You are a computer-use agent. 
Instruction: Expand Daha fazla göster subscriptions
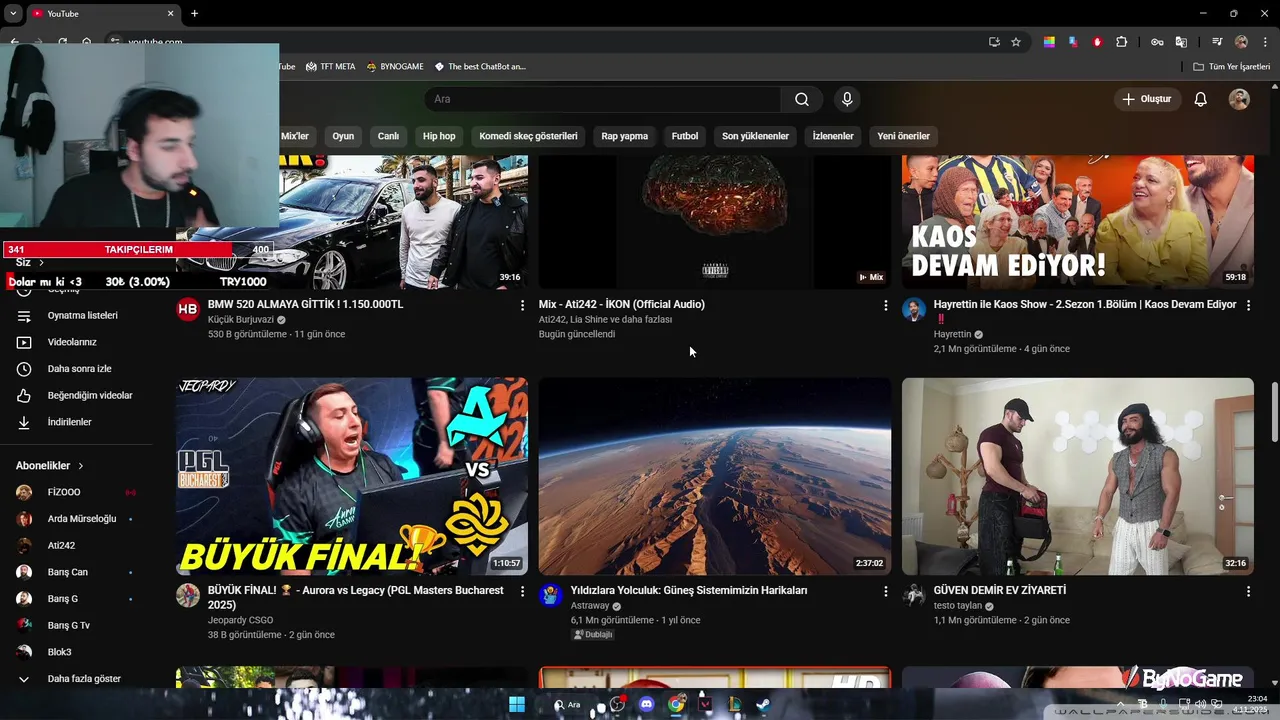[82, 678]
